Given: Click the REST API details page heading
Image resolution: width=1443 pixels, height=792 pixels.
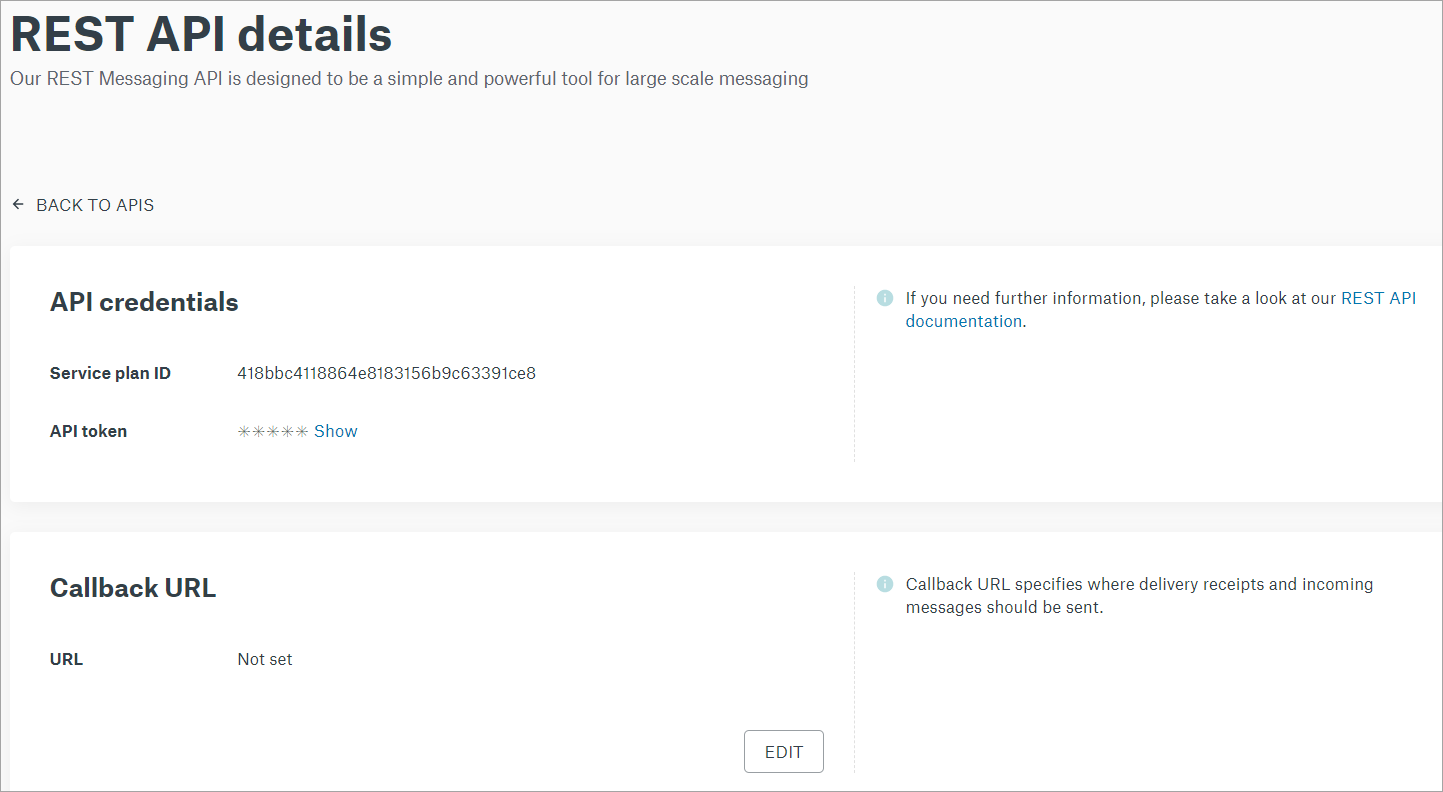Looking at the screenshot, I should coord(201,34).
